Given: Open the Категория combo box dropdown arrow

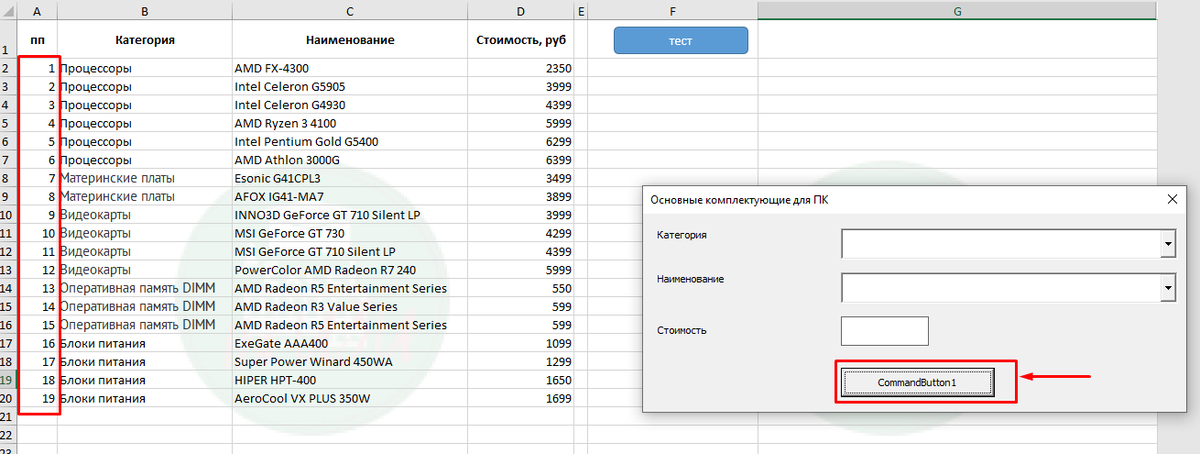Looking at the screenshot, I should [x=1166, y=244].
